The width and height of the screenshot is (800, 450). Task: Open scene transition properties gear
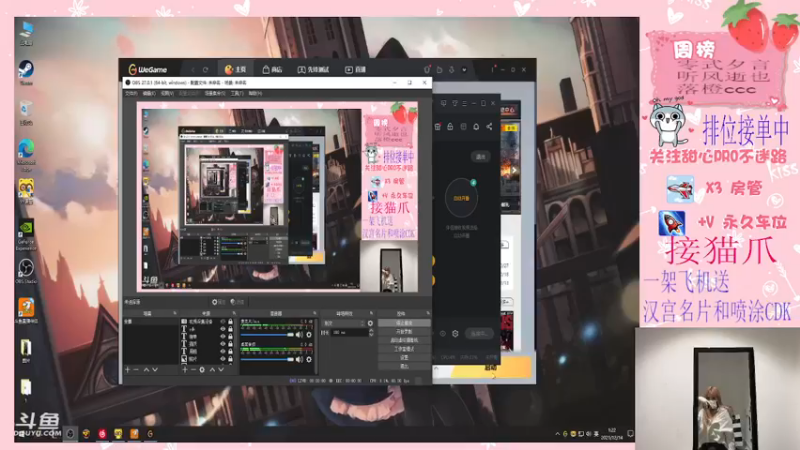pyautogui.click(x=370, y=323)
